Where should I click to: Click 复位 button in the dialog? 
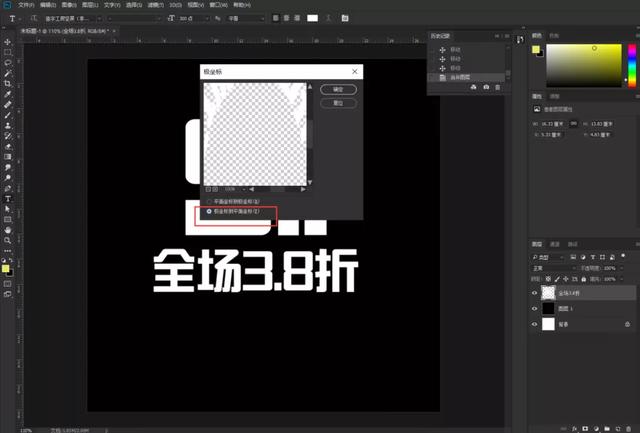[338, 102]
